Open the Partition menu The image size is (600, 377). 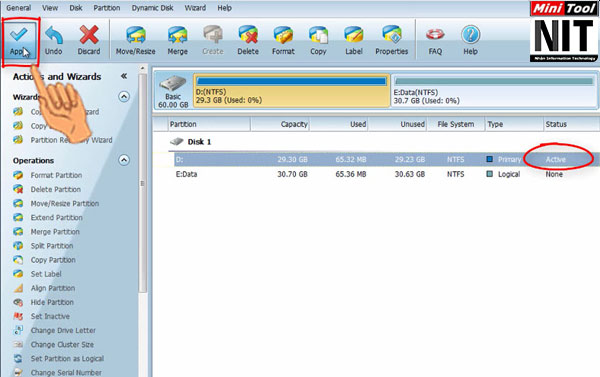click(x=107, y=8)
